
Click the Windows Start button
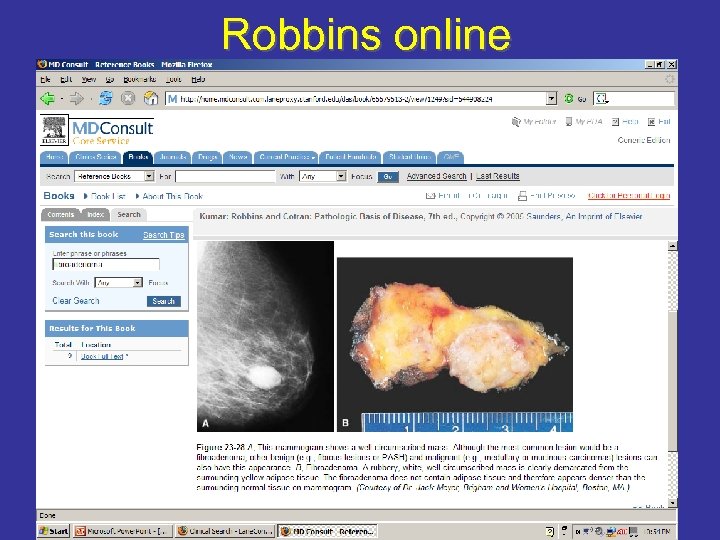54,531
